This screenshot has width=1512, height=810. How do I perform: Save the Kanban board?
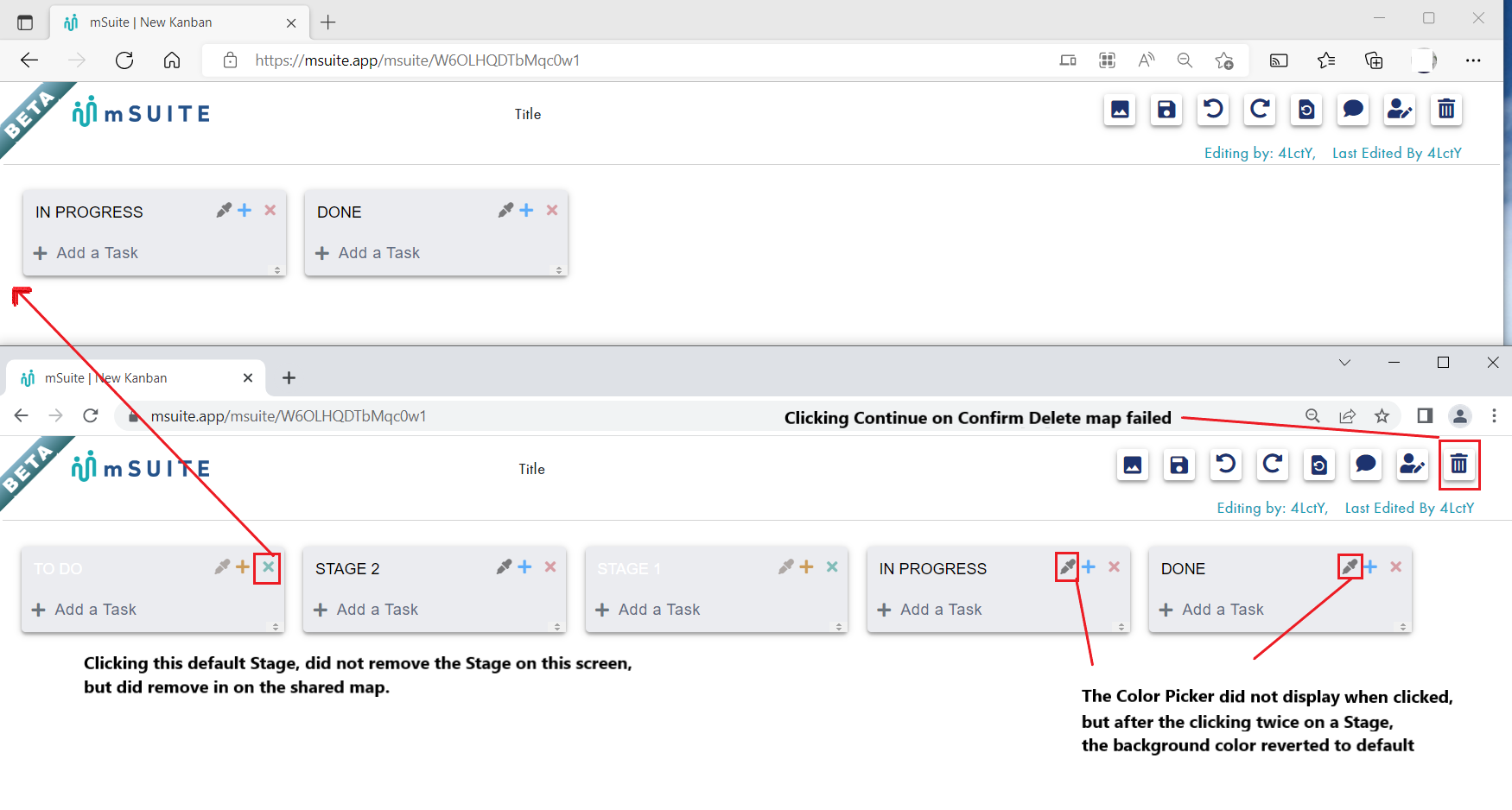click(x=1179, y=465)
